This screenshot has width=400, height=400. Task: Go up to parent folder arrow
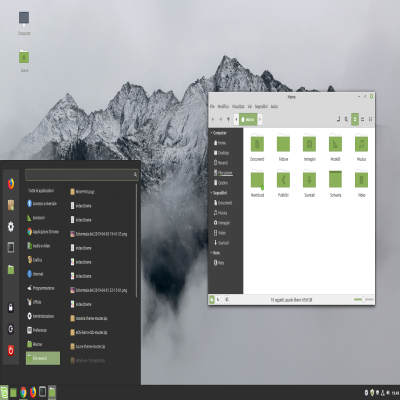[x=228, y=119]
